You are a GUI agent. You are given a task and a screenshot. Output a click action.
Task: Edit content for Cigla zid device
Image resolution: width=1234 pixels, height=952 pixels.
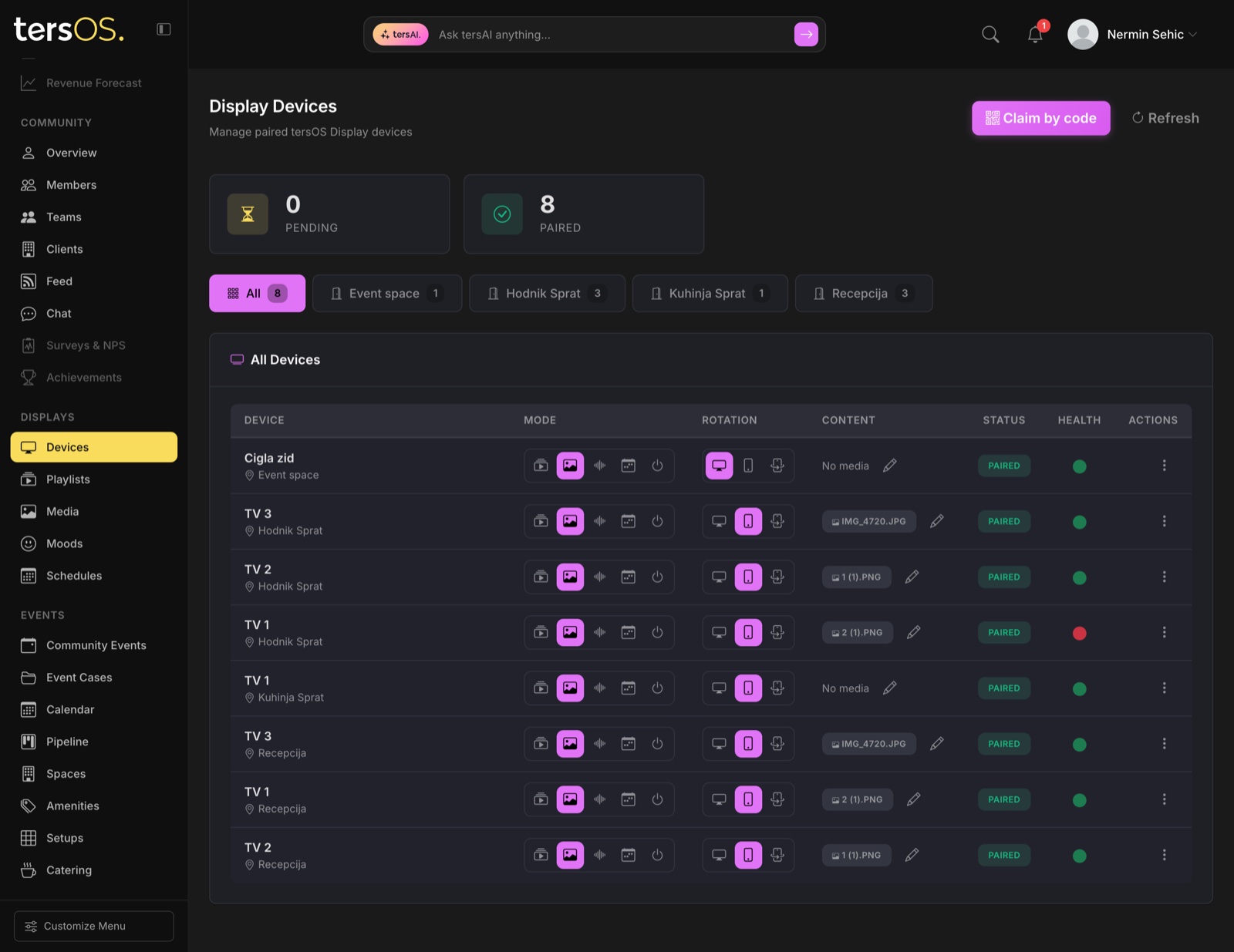[889, 466]
